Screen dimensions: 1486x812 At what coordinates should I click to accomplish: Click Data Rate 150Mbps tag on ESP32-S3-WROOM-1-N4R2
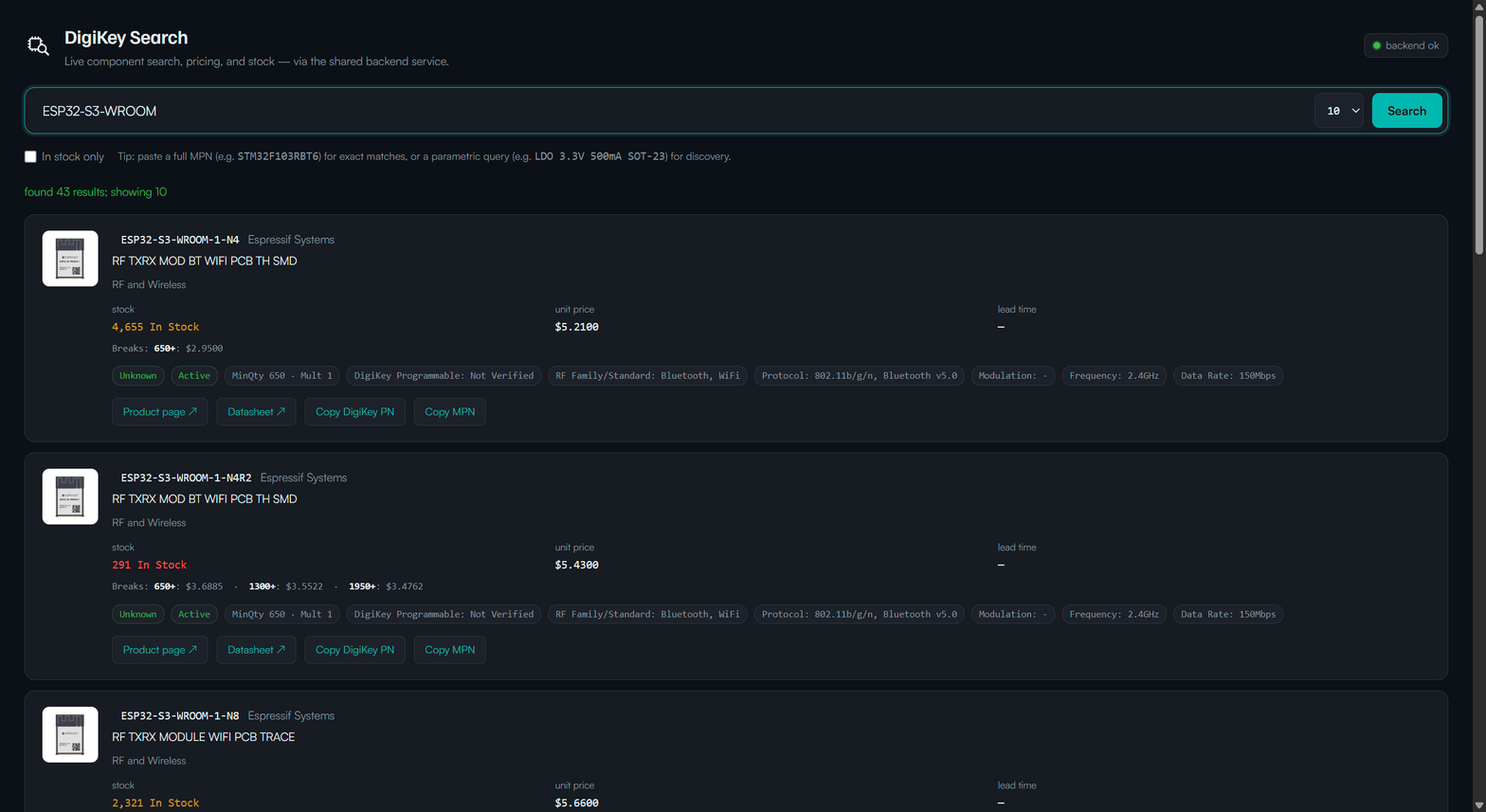1228,614
